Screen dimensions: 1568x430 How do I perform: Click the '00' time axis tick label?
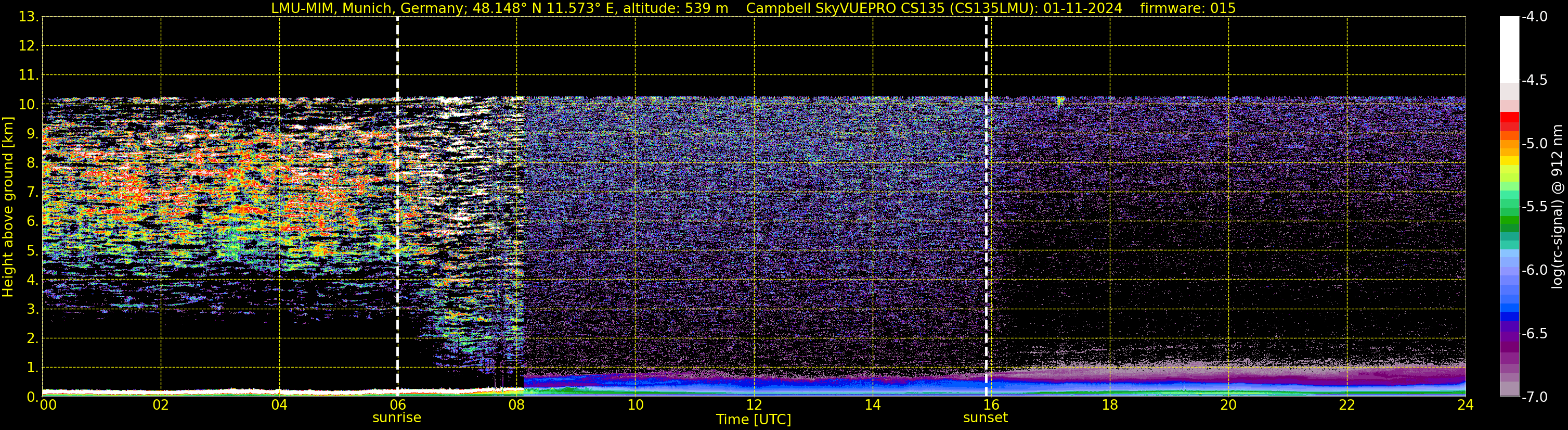pyautogui.click(x=47, y=405)
